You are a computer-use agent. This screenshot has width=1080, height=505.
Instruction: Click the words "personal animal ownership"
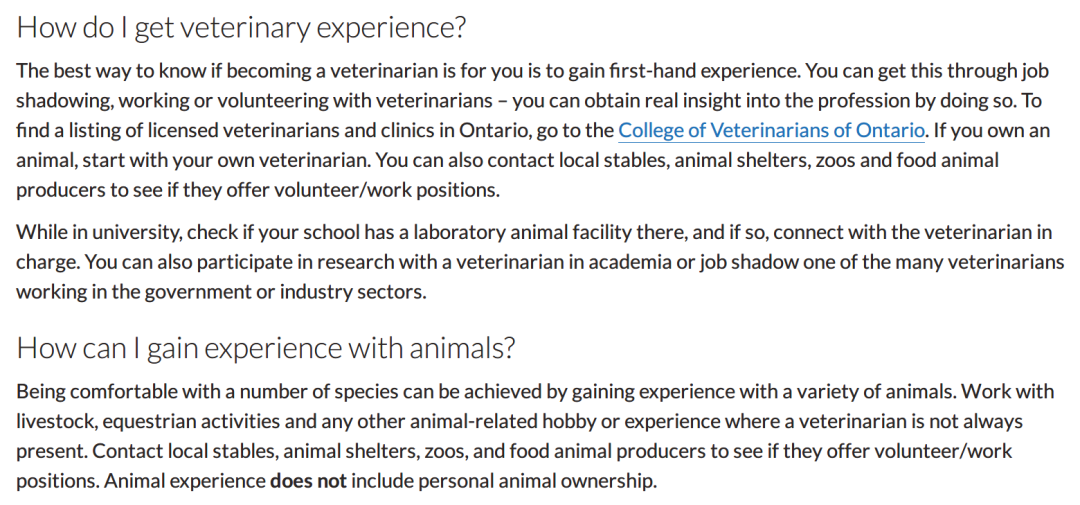coord(537,481)
